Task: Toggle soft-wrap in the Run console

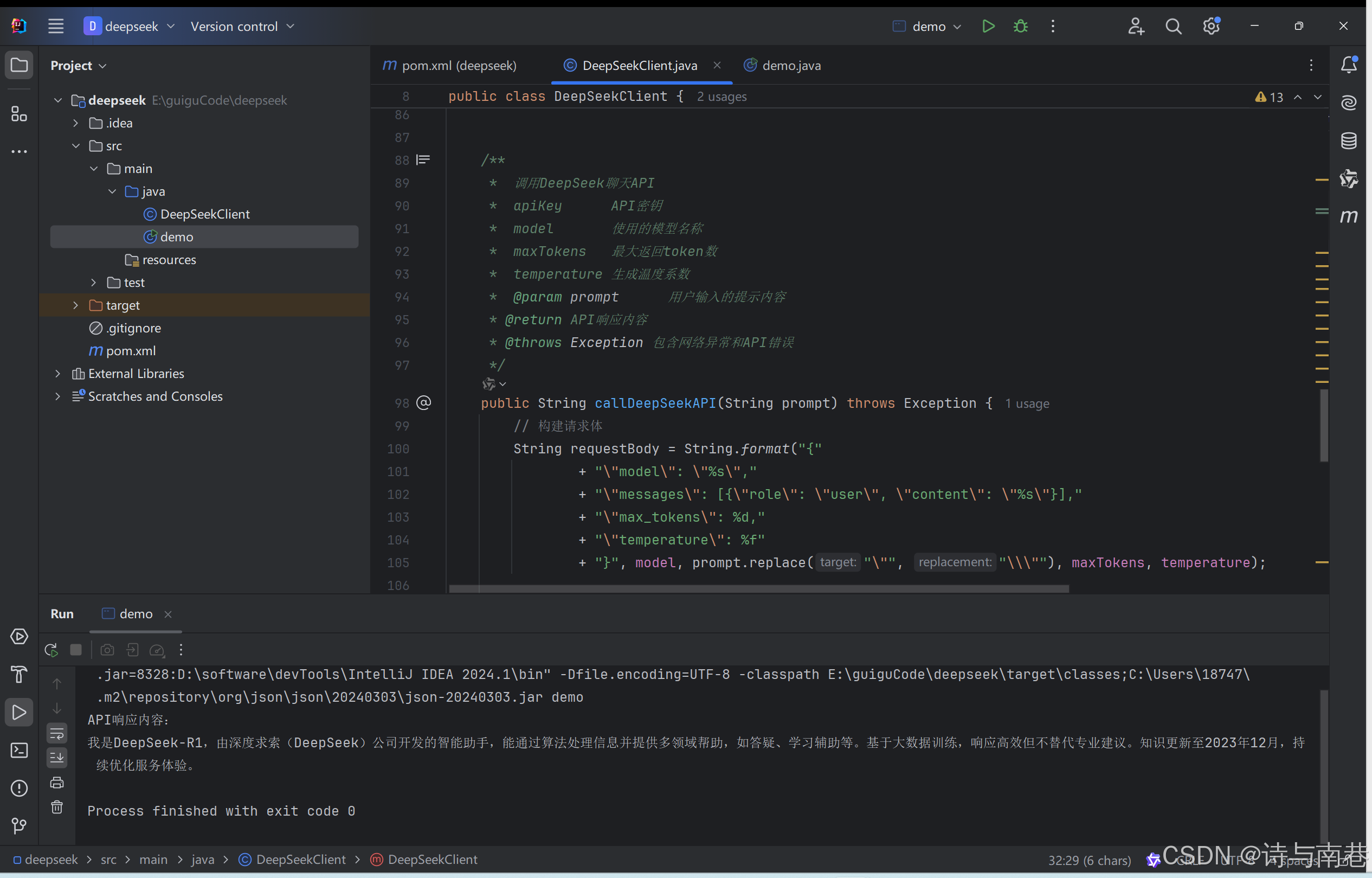Action: click(x=57, y=733)
